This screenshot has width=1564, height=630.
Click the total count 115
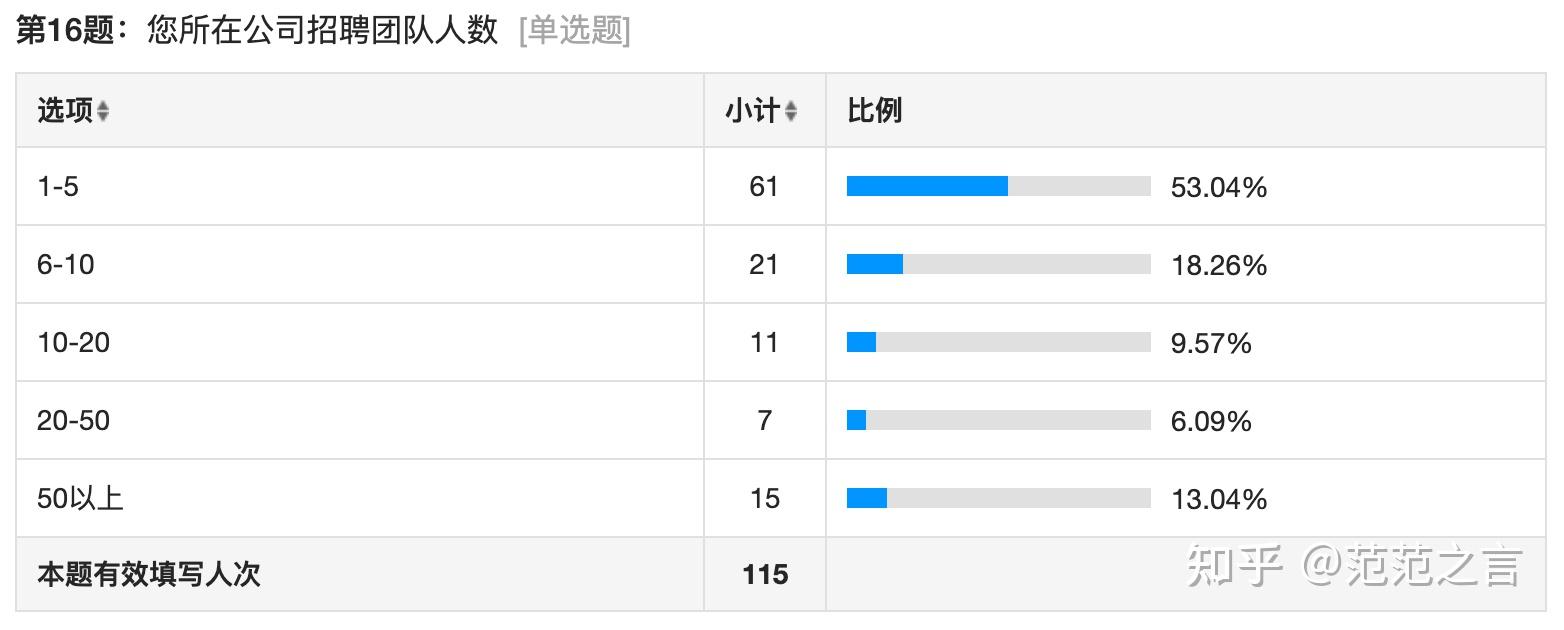point(765,575)
